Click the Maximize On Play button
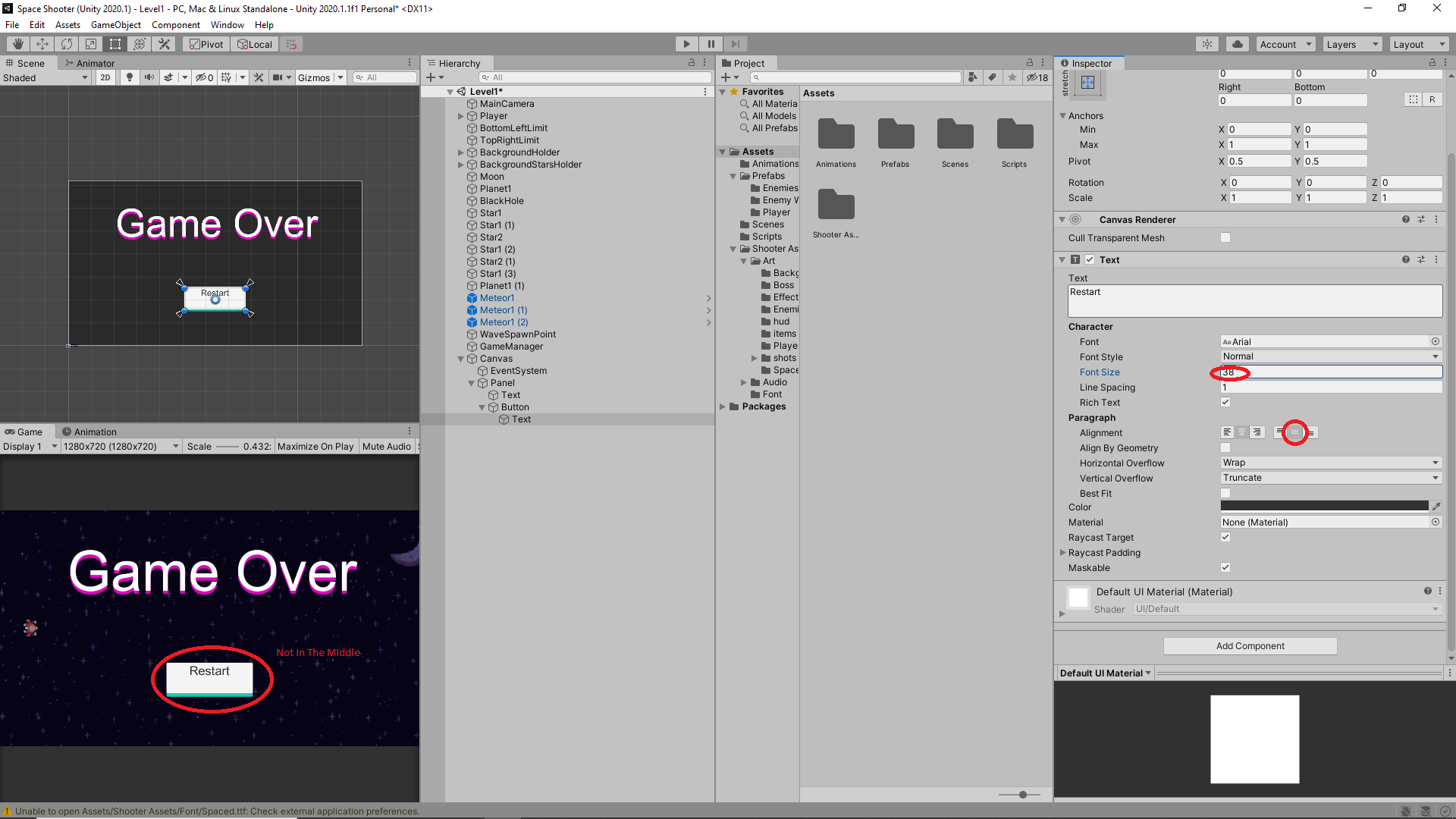The height and width of the screenshot is (819, 1456). [x=315, y=447]
